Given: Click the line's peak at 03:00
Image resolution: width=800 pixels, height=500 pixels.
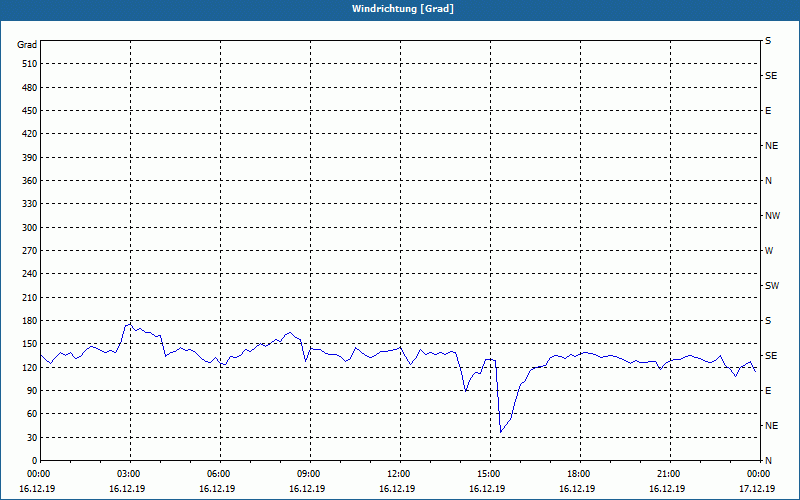Looking at the screenshot, I should click(x=130, y=324).
